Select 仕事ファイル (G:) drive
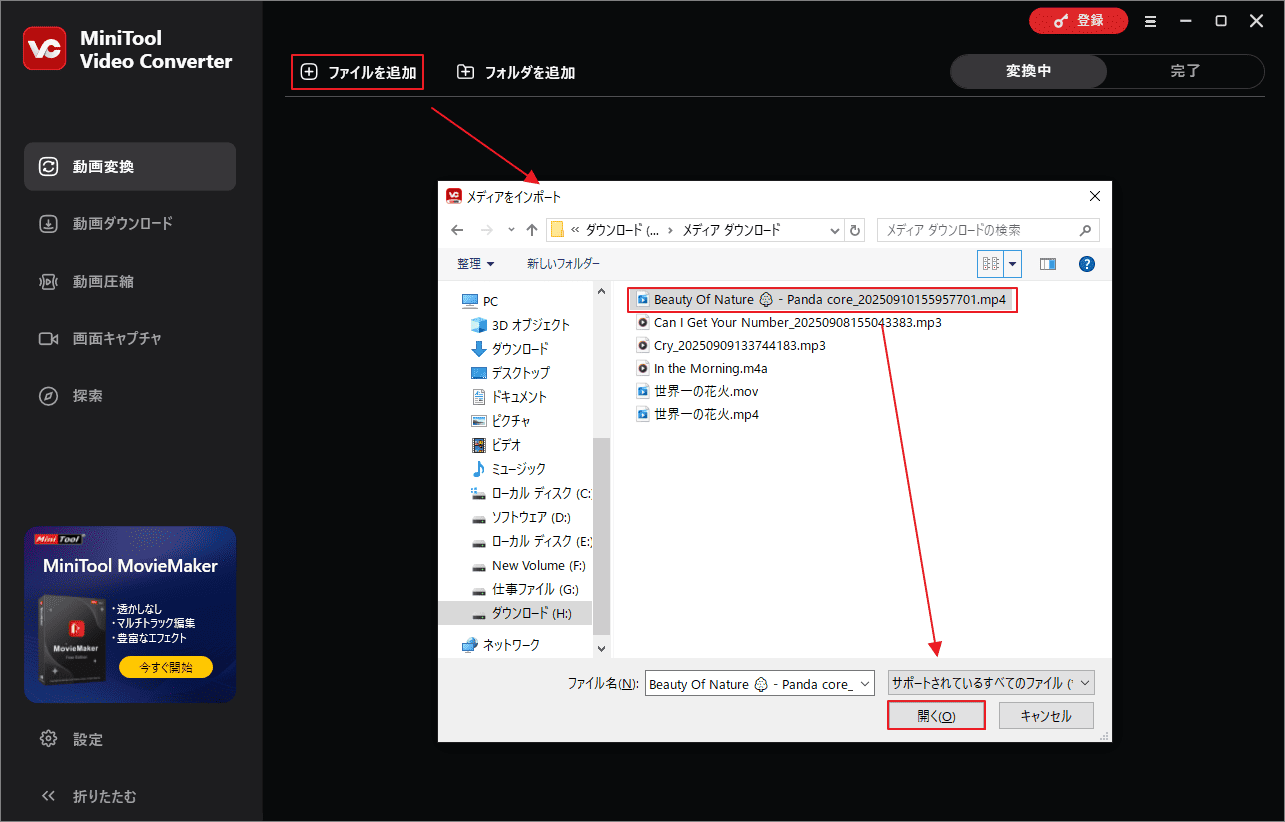This screenshot has height=822, width=1285. pyautogui.click(x=525, y=589)
